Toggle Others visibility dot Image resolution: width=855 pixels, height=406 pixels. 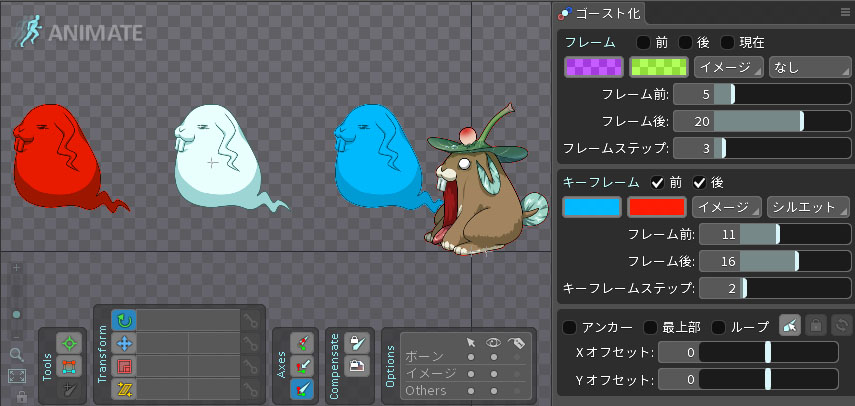493,391
